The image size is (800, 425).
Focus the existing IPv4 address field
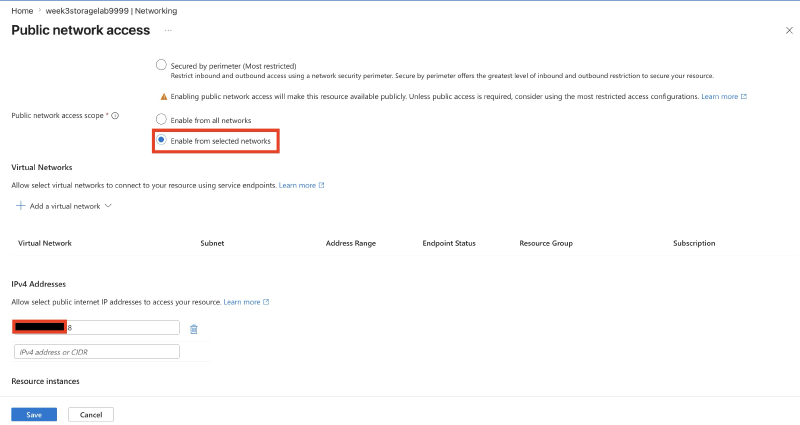[x=97, y=328]
